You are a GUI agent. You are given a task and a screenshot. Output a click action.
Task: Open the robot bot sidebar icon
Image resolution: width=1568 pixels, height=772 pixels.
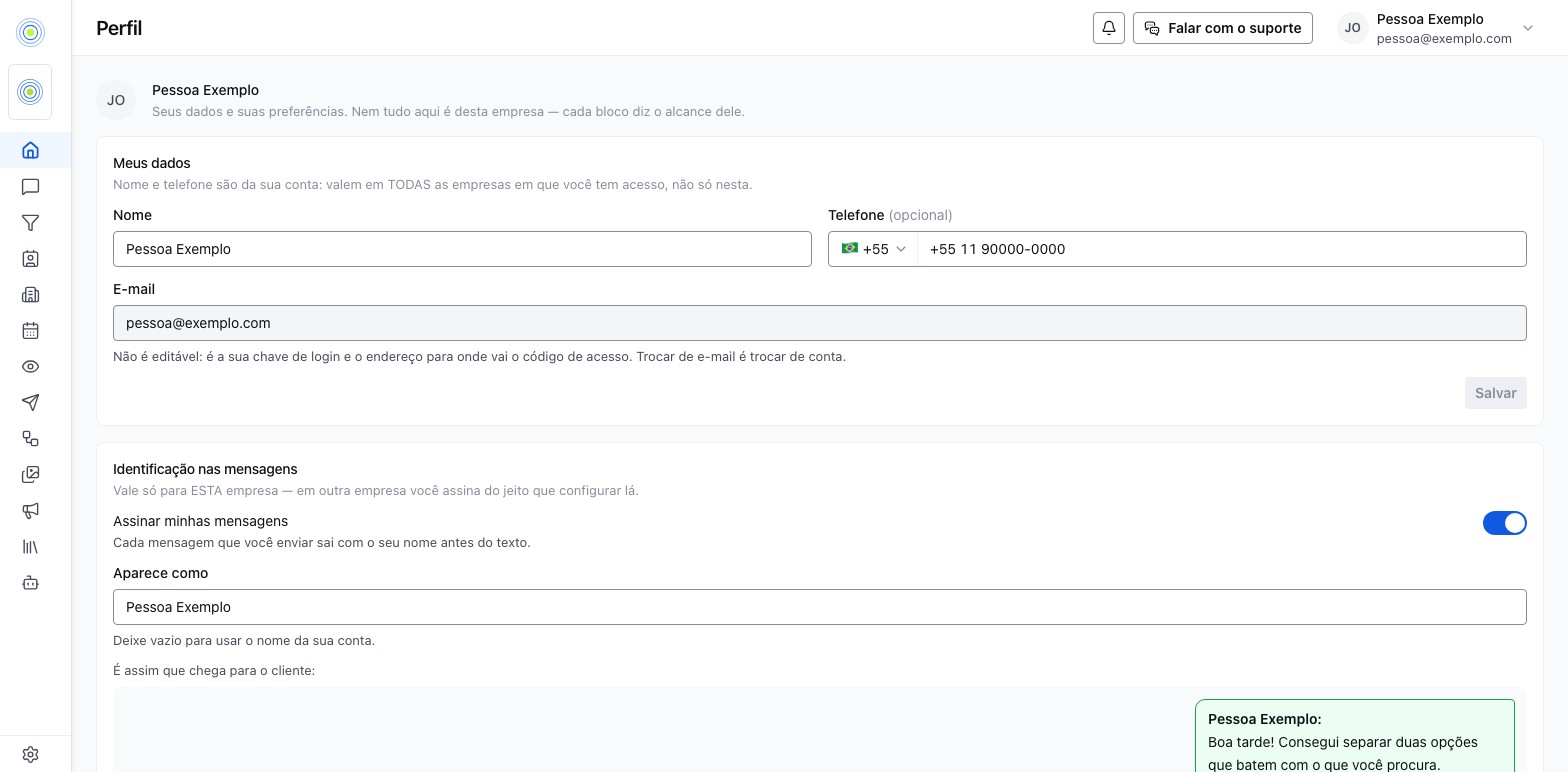(30, 583)
